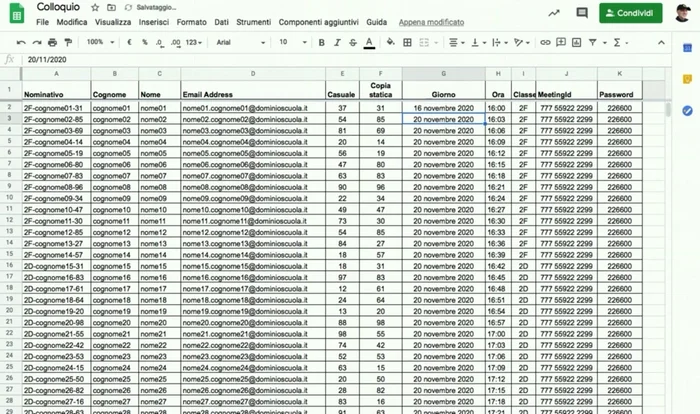Click the Appena modificato link

(x=431, y=22)
